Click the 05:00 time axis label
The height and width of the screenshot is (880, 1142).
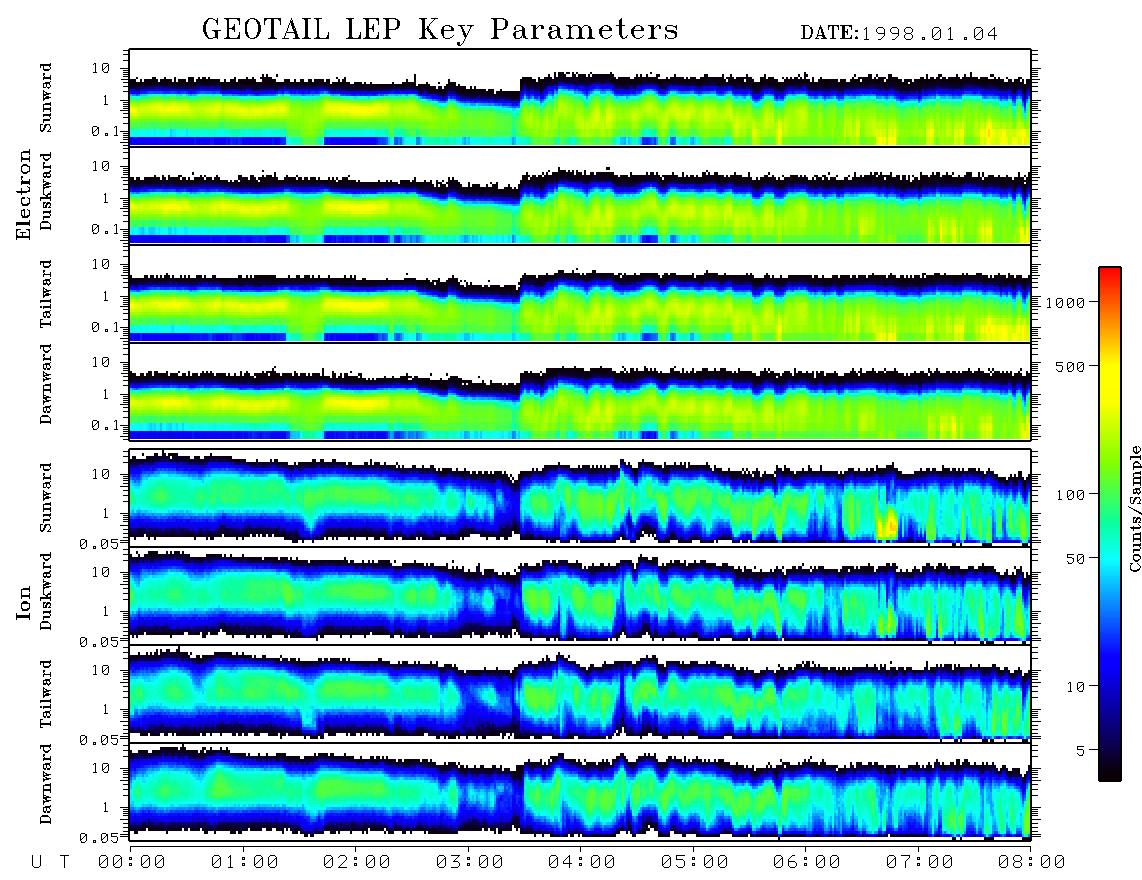click(695, 862)
